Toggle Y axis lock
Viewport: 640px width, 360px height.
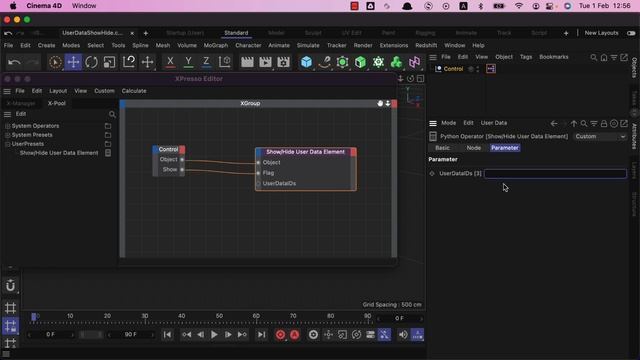pos(188,62)
